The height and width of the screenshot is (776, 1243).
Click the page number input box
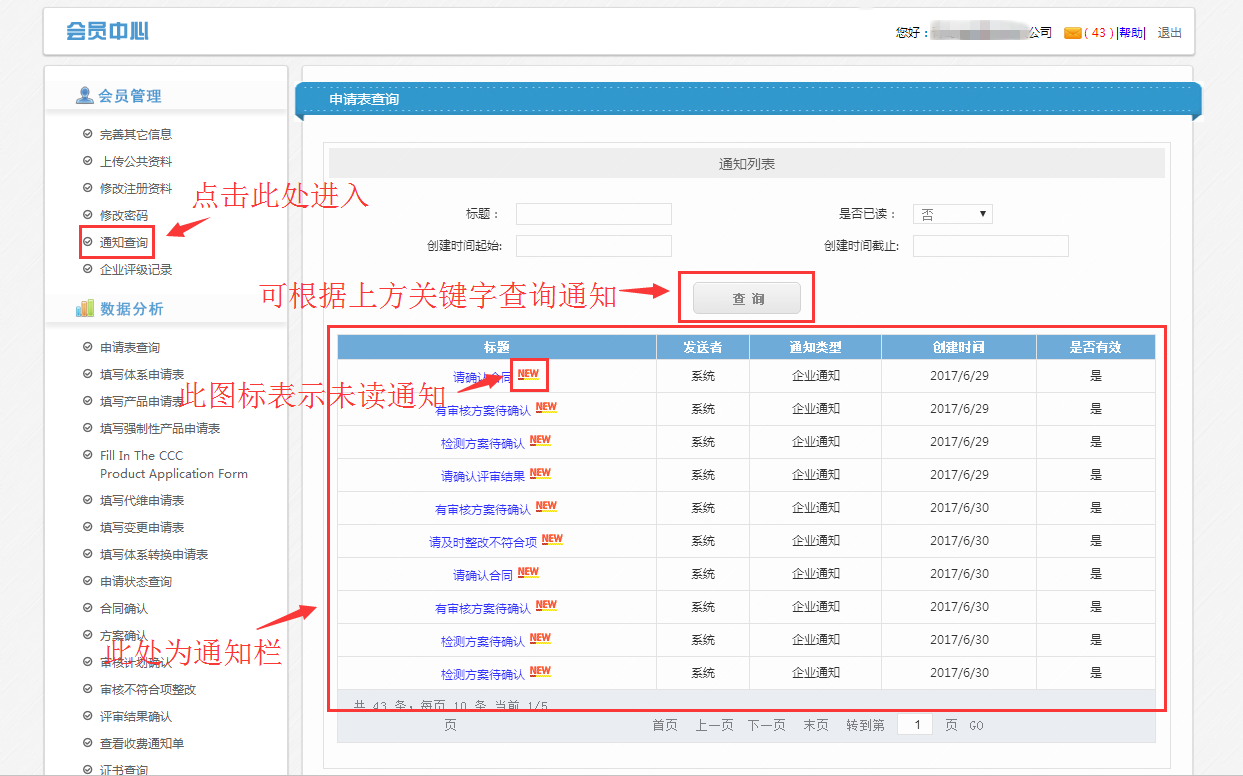pyautogui.click(x=915, y=725)
